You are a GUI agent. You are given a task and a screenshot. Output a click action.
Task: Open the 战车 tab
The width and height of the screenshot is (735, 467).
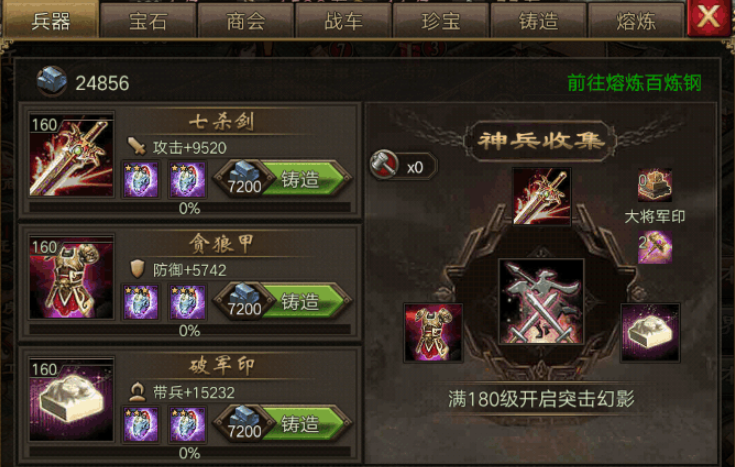click(x=343, y=22)
